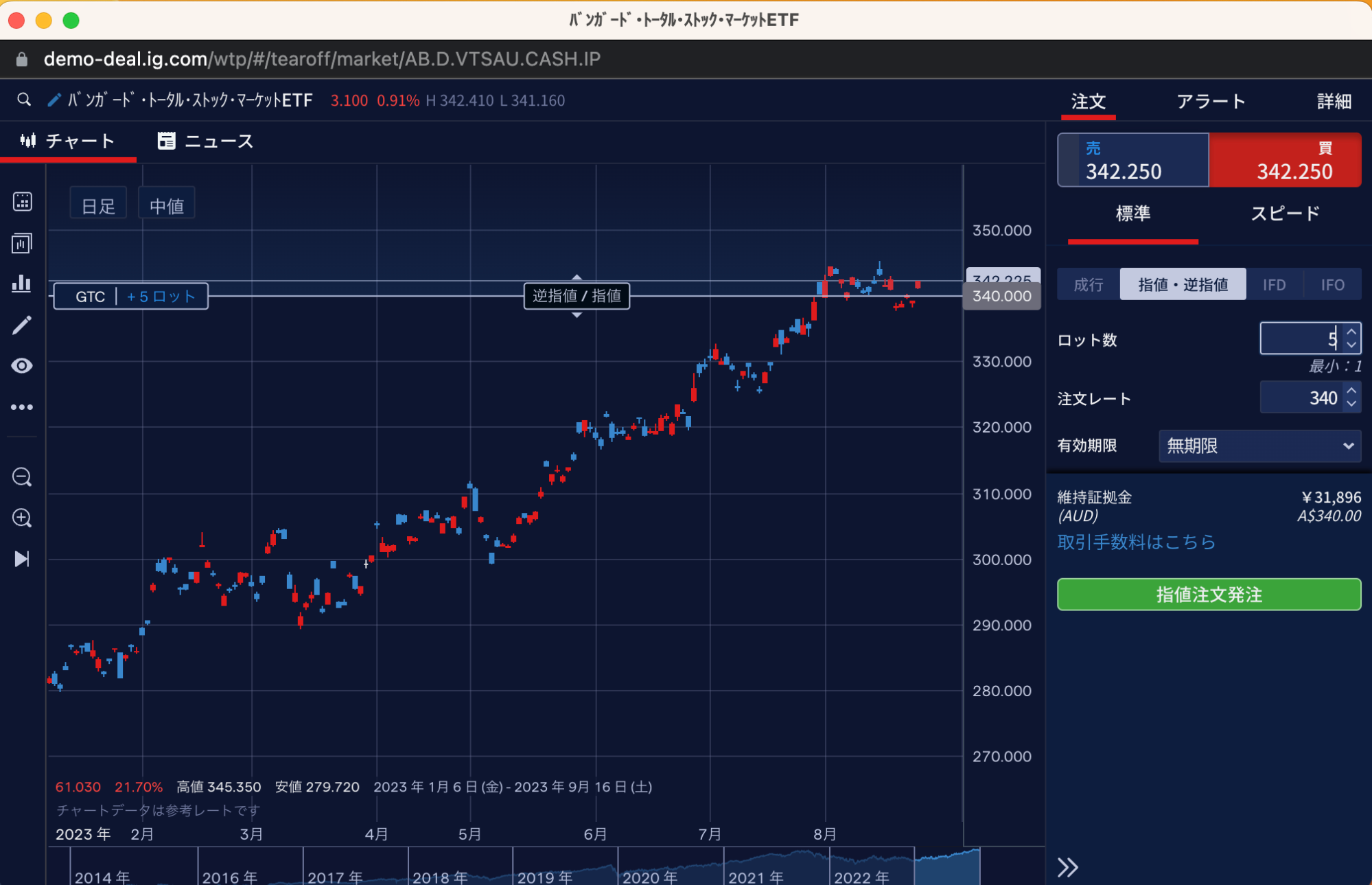Zoom out the chart with minus magnifier

22,476
